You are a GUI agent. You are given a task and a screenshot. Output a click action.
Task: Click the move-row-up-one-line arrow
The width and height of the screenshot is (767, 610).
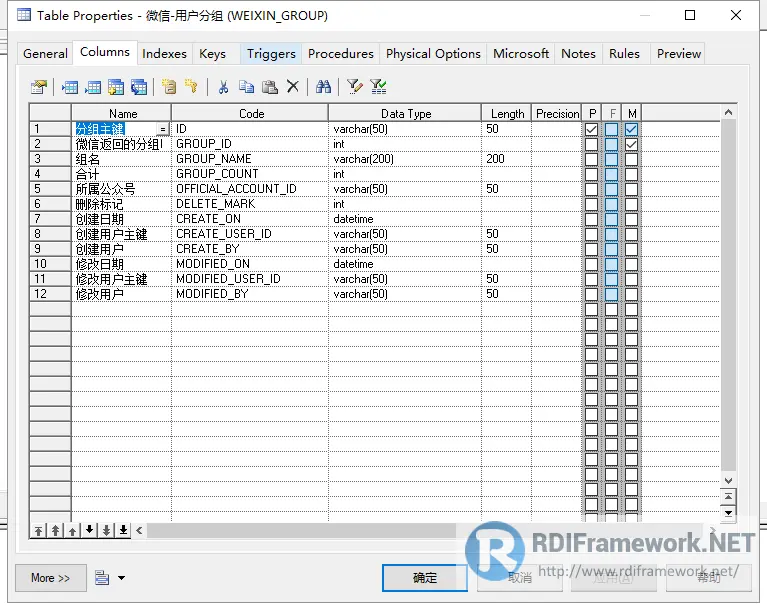coord(72,530)
